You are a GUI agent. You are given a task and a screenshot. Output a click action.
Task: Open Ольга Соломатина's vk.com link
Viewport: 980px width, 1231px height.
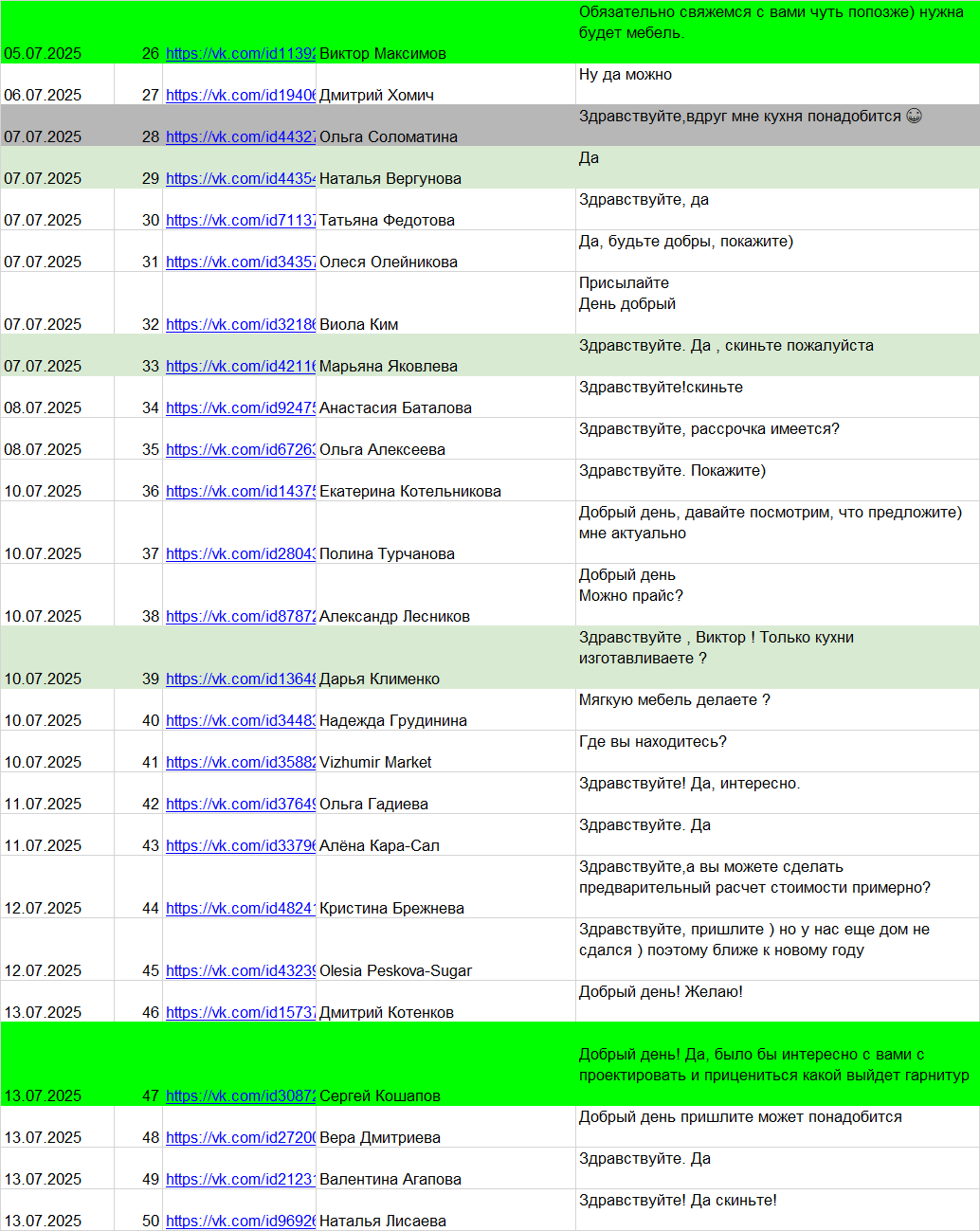click(241, 137)
